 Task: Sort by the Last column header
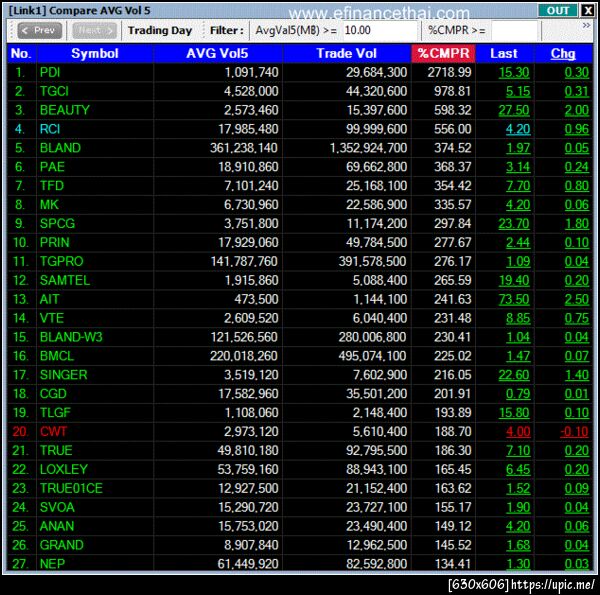[x=504, y=54]
